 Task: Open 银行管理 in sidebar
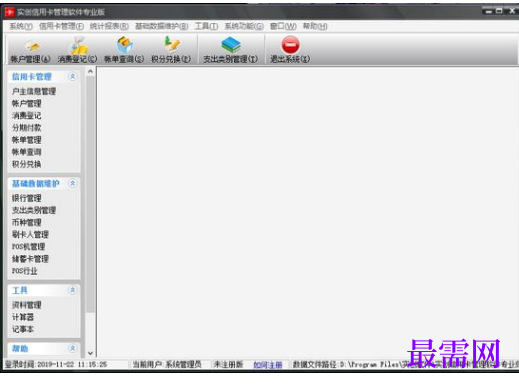(27, 198)
